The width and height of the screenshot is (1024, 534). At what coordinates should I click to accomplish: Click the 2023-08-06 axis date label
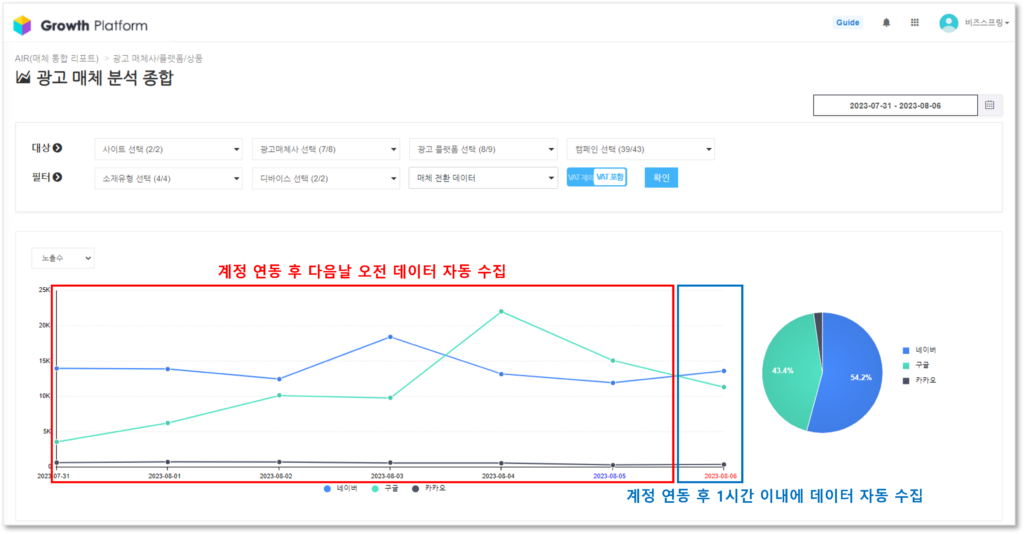[720, 477]
